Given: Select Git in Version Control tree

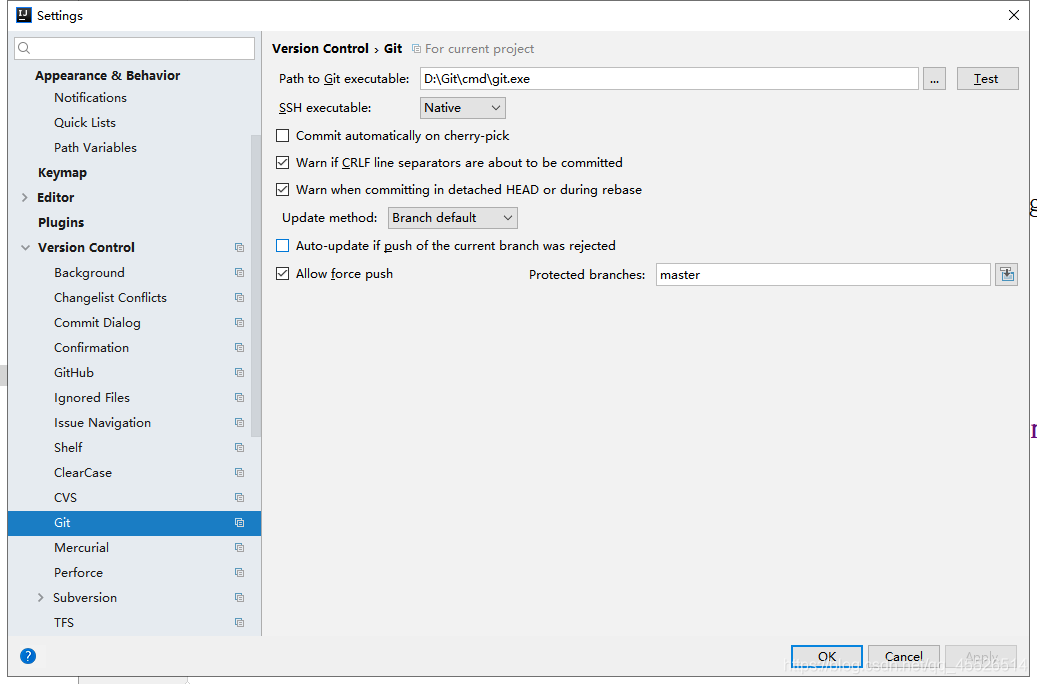Looking at the screenshot, I should click(x=134, y=523).
